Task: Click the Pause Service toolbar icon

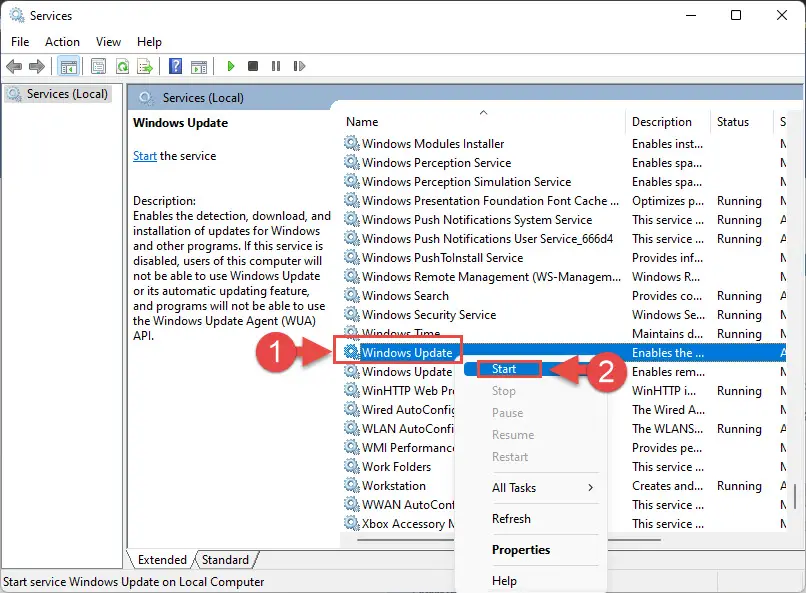Action: click(276, 66)
